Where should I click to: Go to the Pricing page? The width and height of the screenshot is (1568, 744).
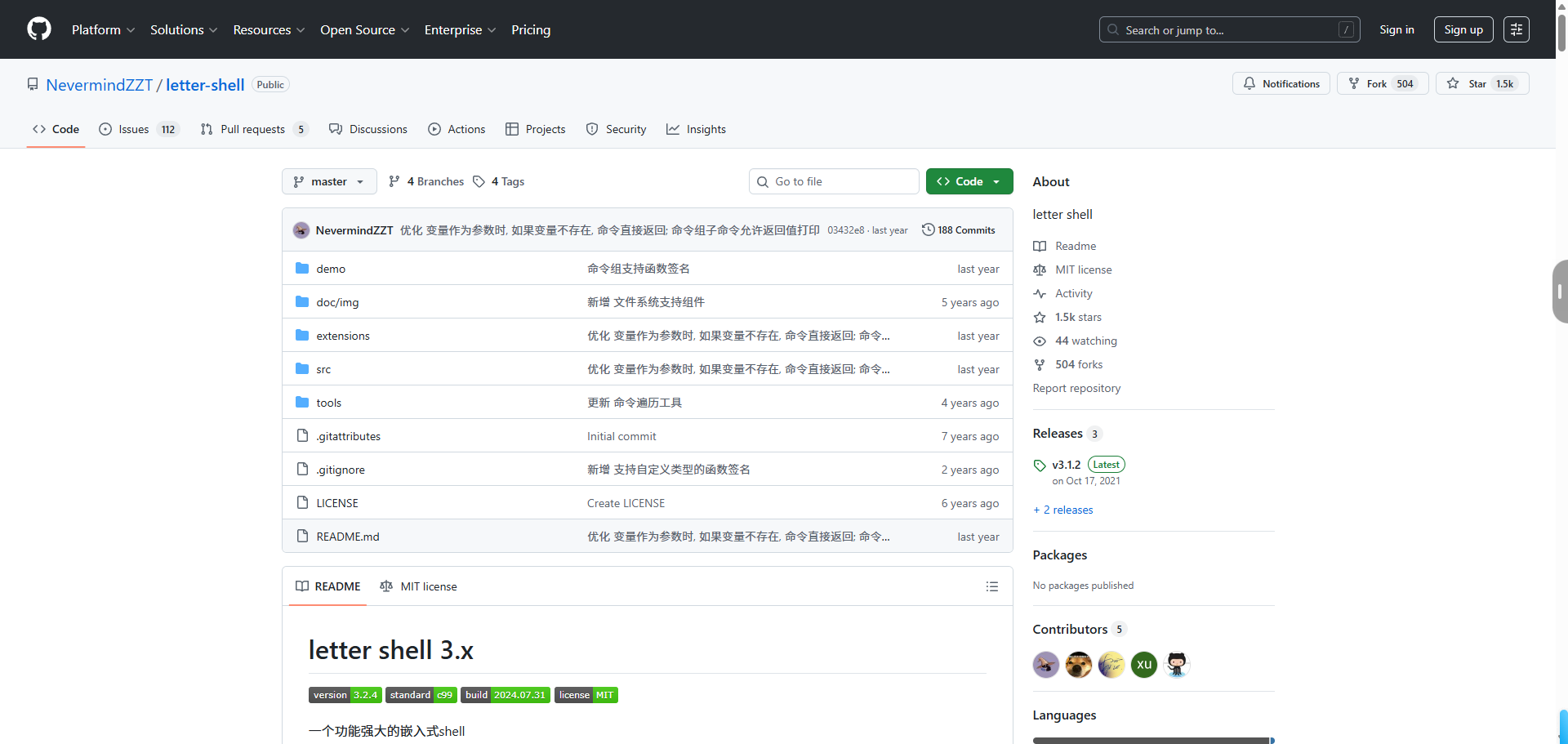[531, 29]
